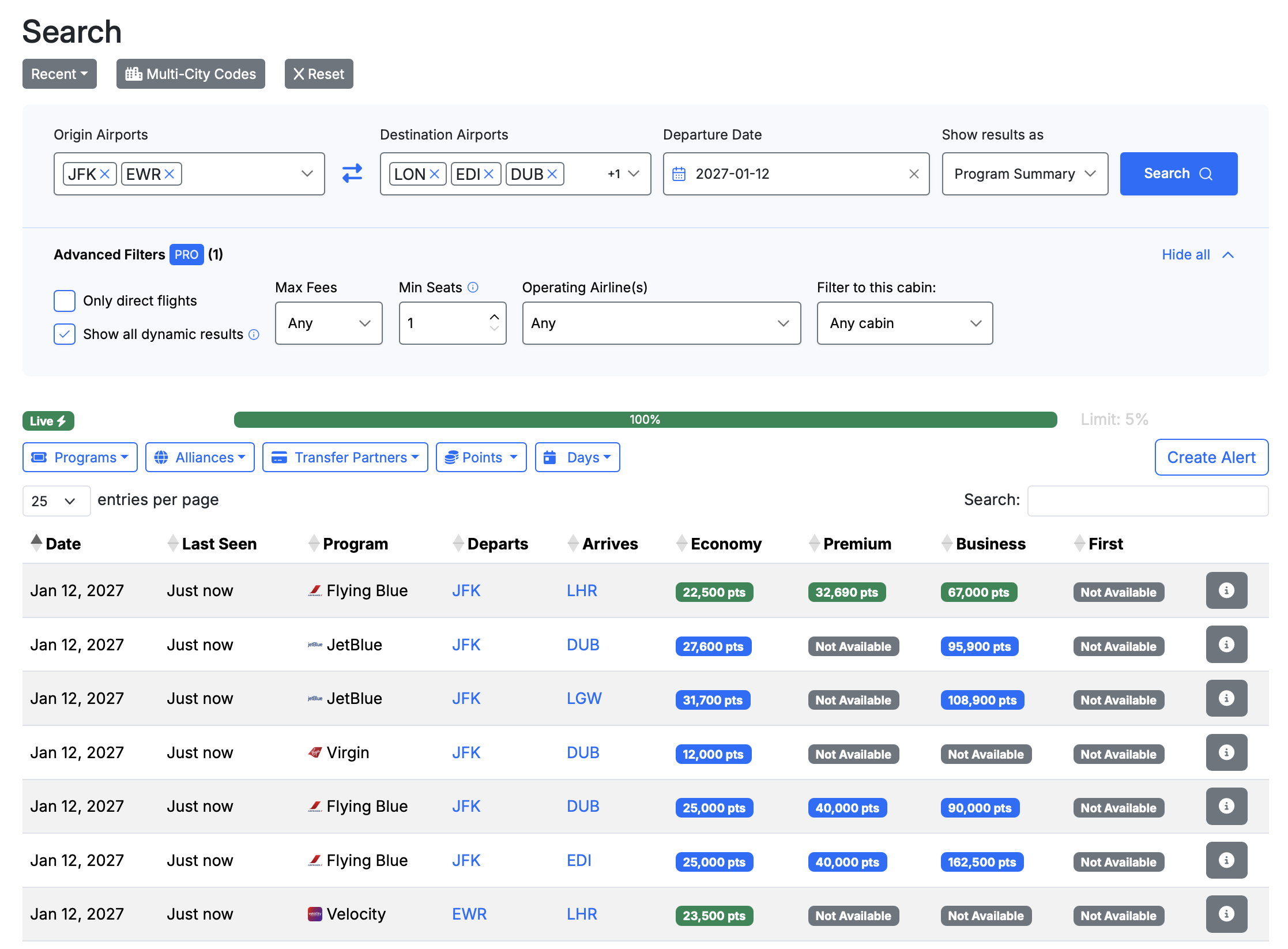Open the Max Fees dropdown
This screenshot has width=1288, height=949.
click(329, 323)
